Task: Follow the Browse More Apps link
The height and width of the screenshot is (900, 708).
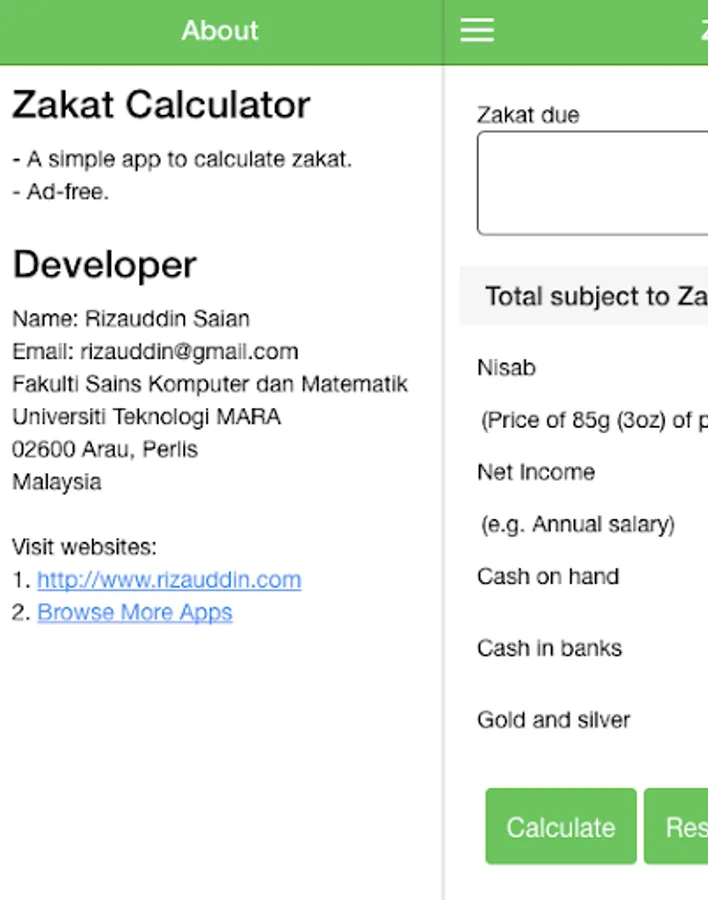Action: (135, 613)
